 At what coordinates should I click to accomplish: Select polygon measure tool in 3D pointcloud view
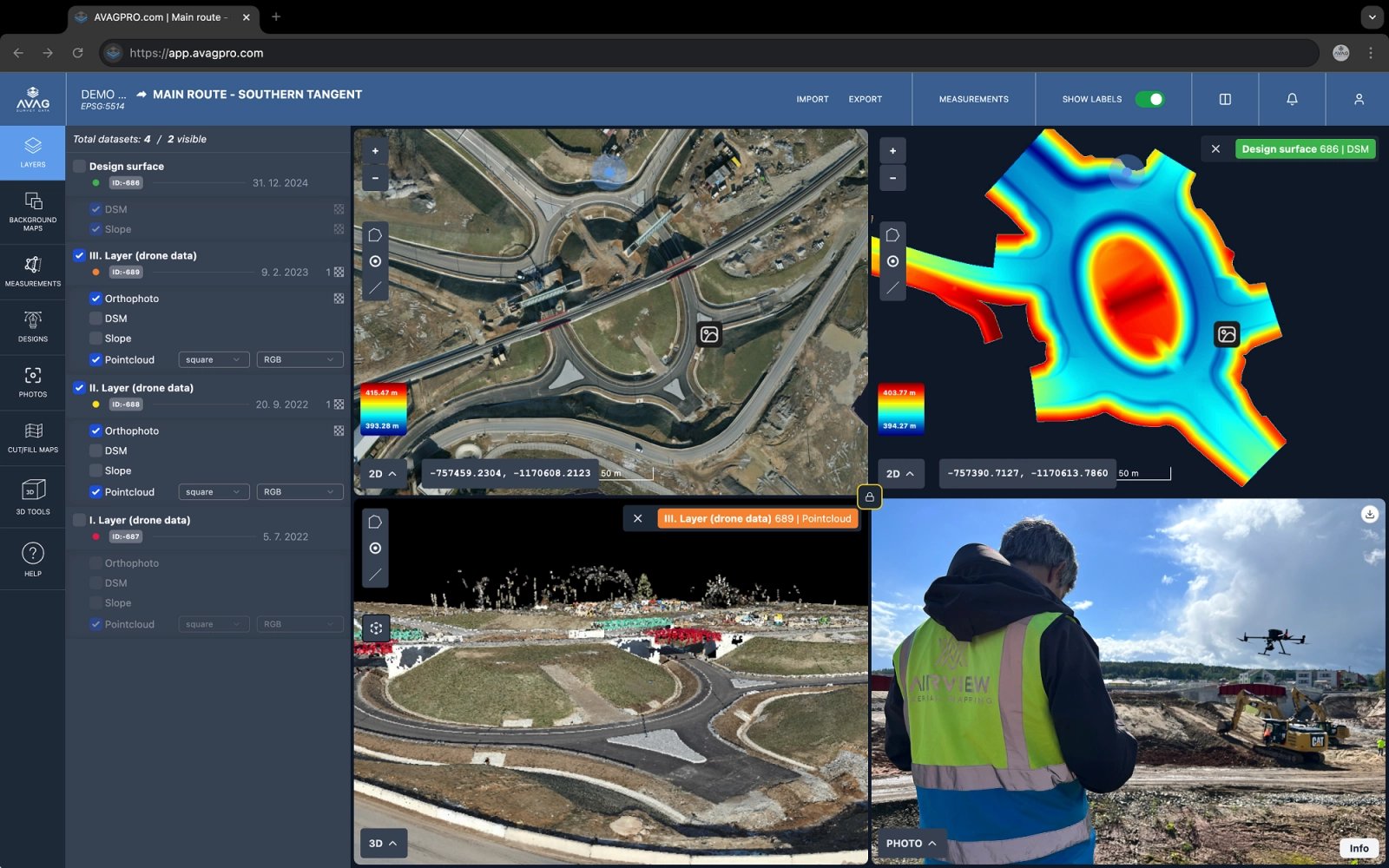pyautogui.click(x=375, y=522)
